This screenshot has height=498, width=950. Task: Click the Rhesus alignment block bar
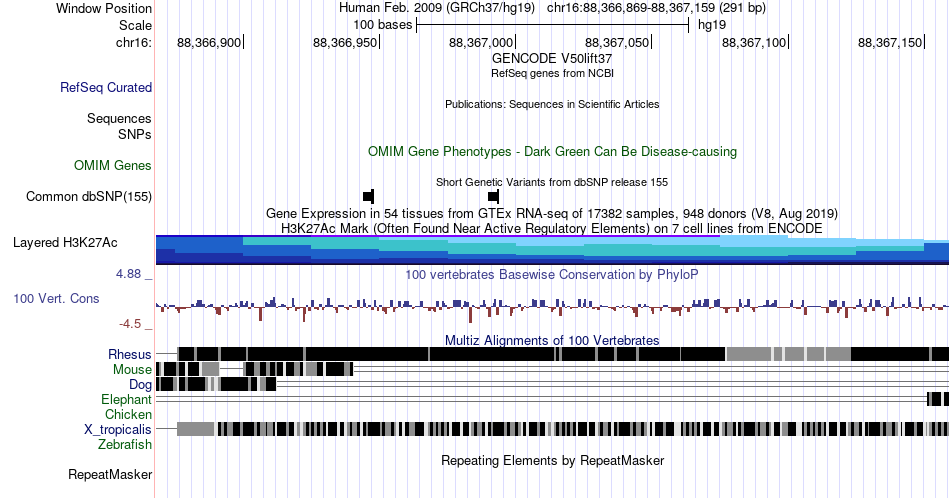click(x=563, y=354)
